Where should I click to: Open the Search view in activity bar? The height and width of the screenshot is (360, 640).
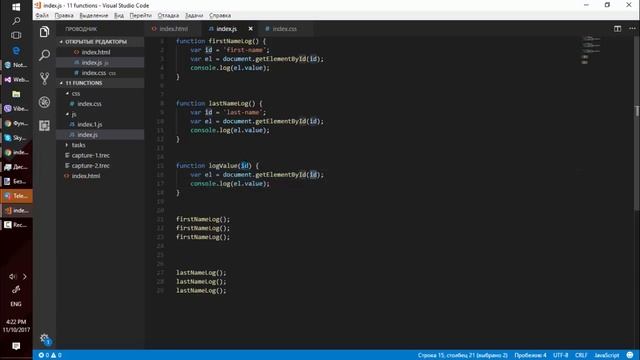tap(44, 55)
